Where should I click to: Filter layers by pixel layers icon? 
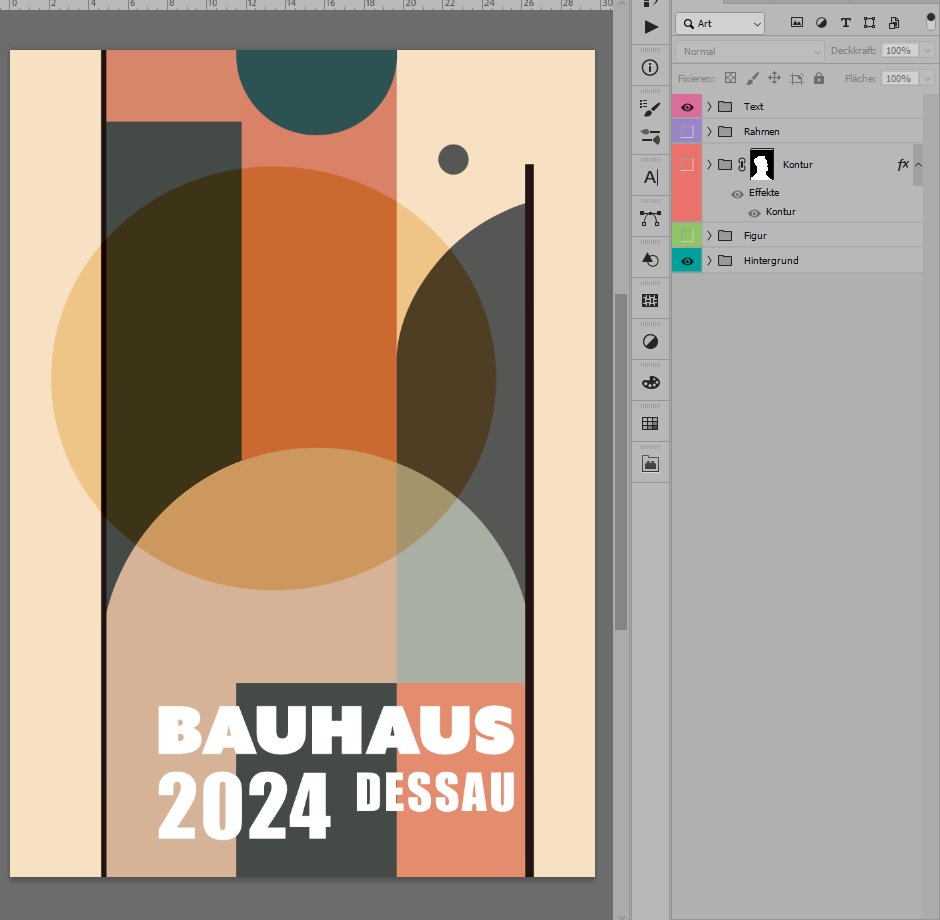[797, 23]
